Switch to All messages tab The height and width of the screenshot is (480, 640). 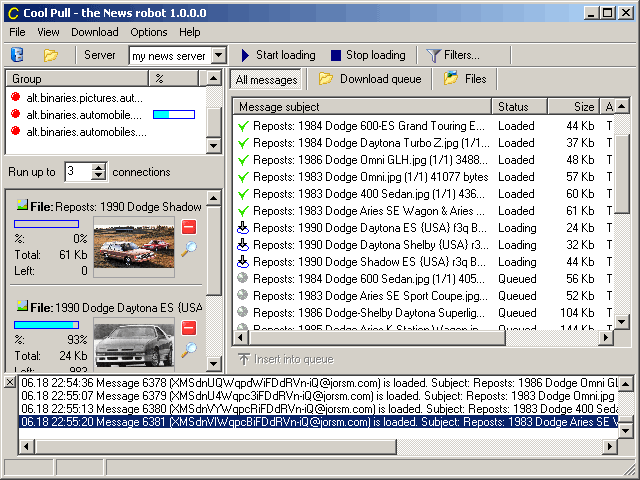(x=266, y=80)
